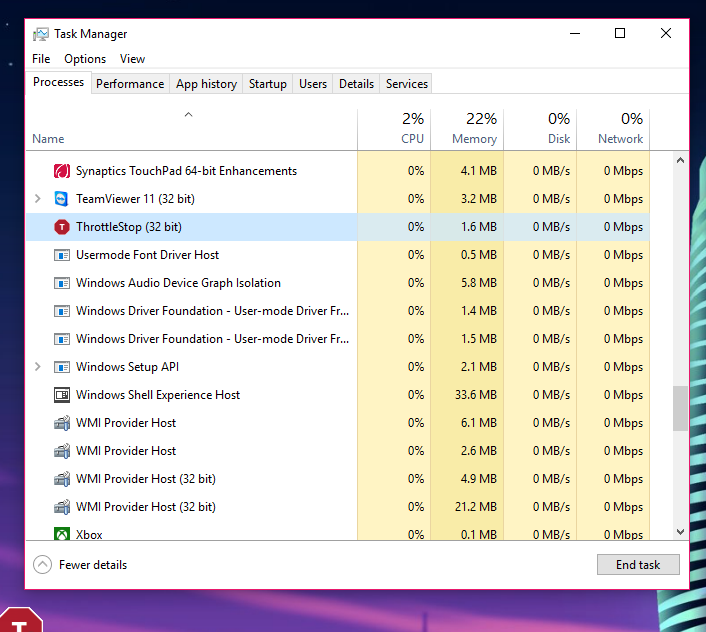This screenshot has height=632, width=706.
Task: Click the End task button
Action: coord(638,564)
